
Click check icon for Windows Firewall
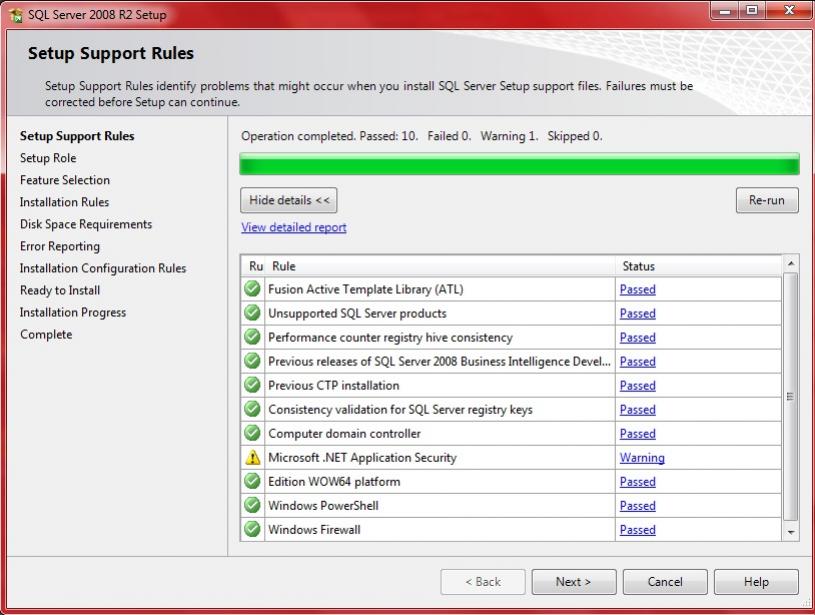pyautogui.click(x=252, y=529)
